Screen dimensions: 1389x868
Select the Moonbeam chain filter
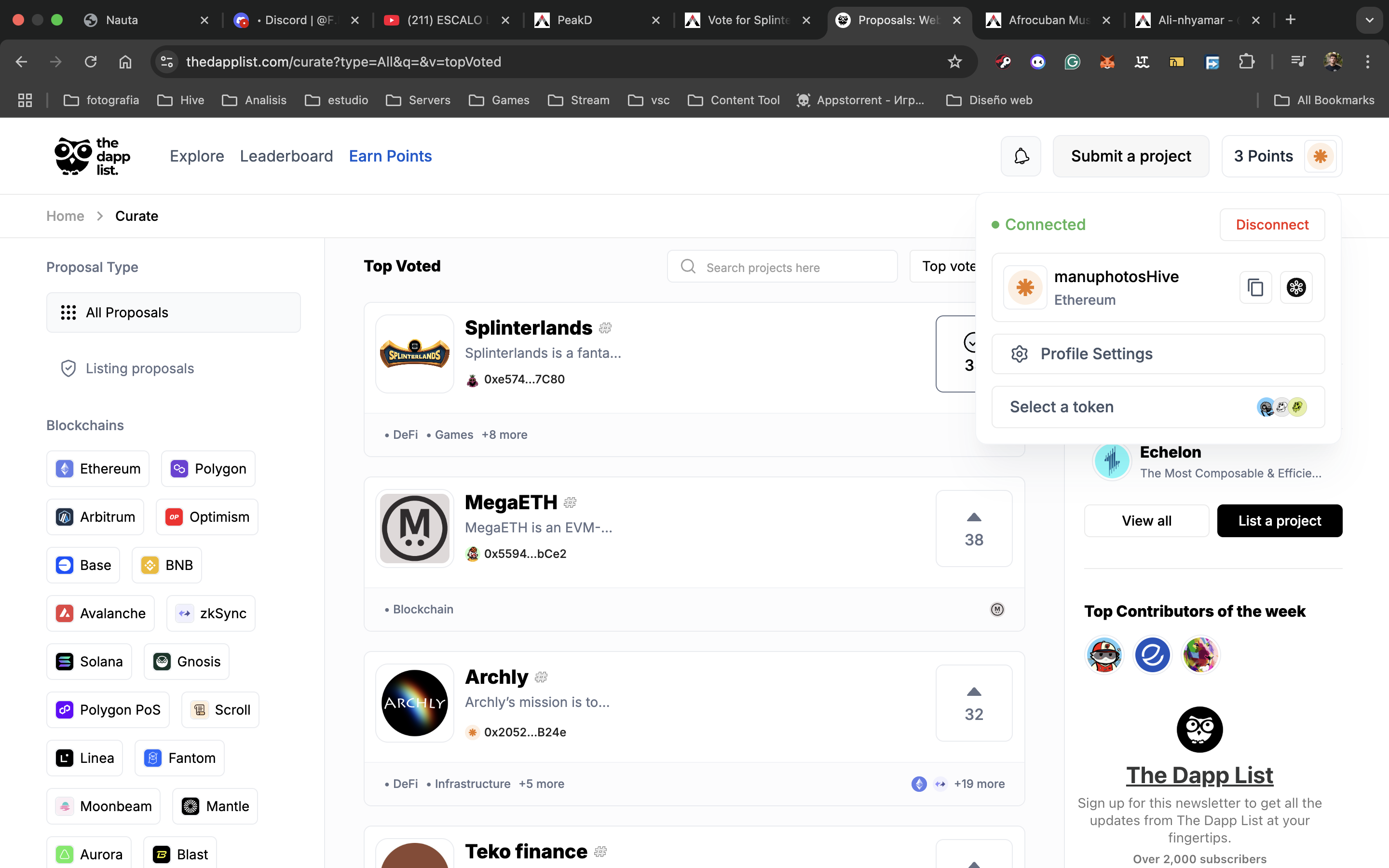tap(103, 806)
